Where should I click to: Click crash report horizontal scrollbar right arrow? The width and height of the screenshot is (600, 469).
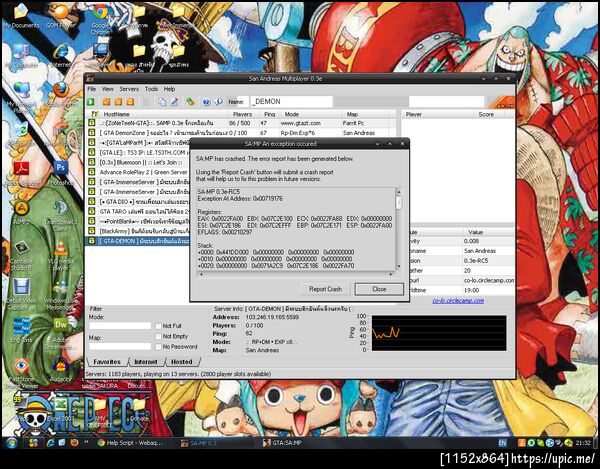click(x=391, y=274)
